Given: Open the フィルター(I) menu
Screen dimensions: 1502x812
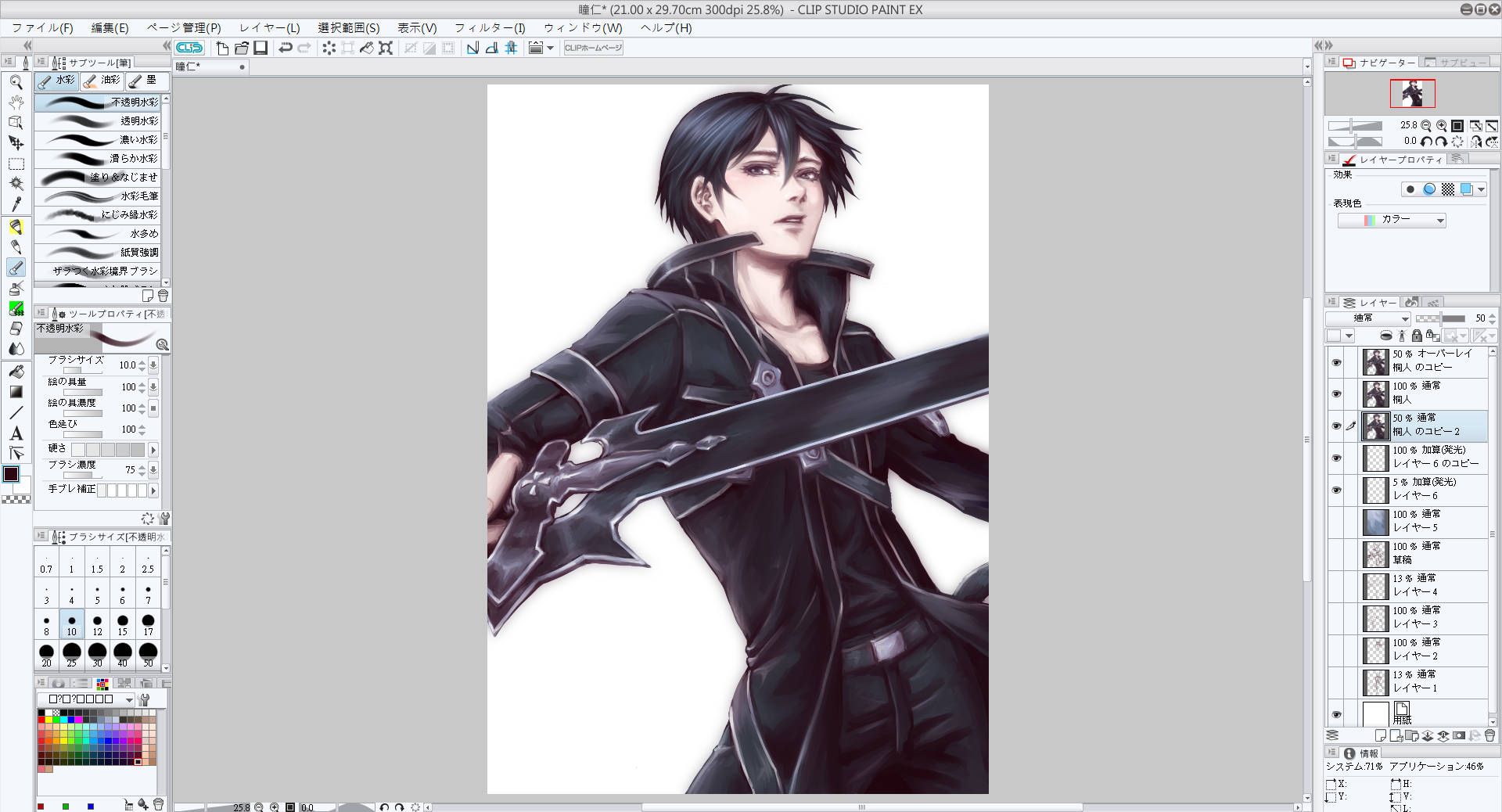Looking at the screenshot, I should [490, 28].
